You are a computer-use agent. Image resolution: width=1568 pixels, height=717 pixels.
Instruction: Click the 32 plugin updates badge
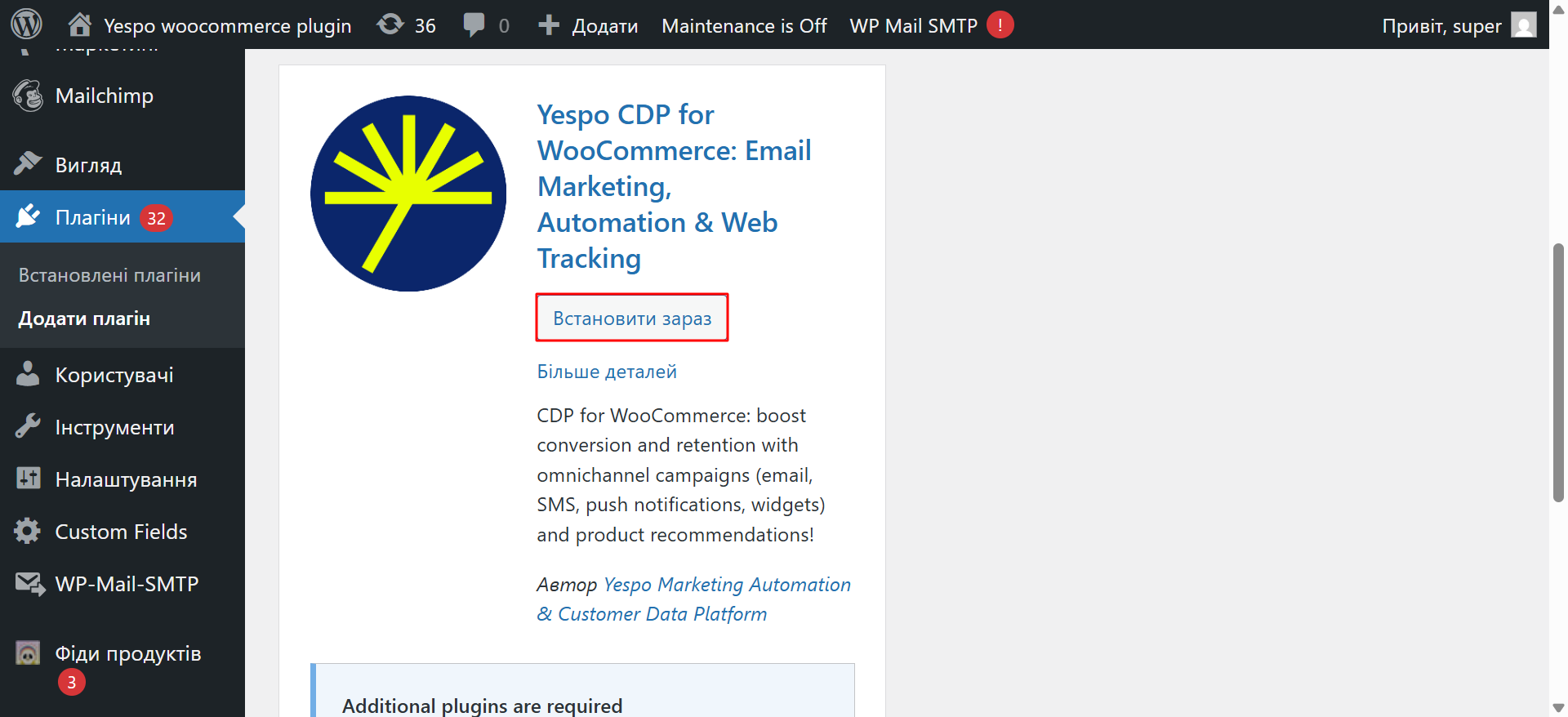(x=156, y=218)
